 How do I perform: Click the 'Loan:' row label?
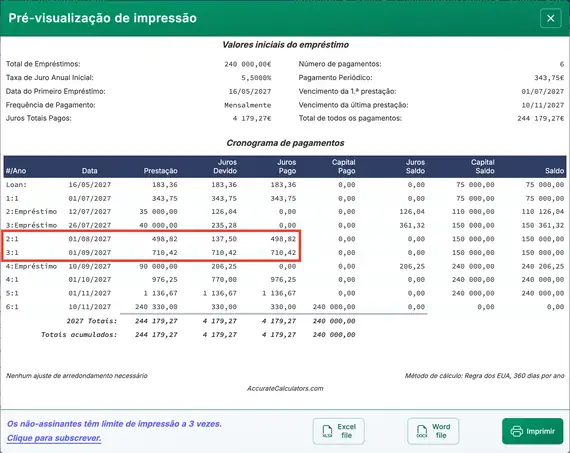coord(16,185)
